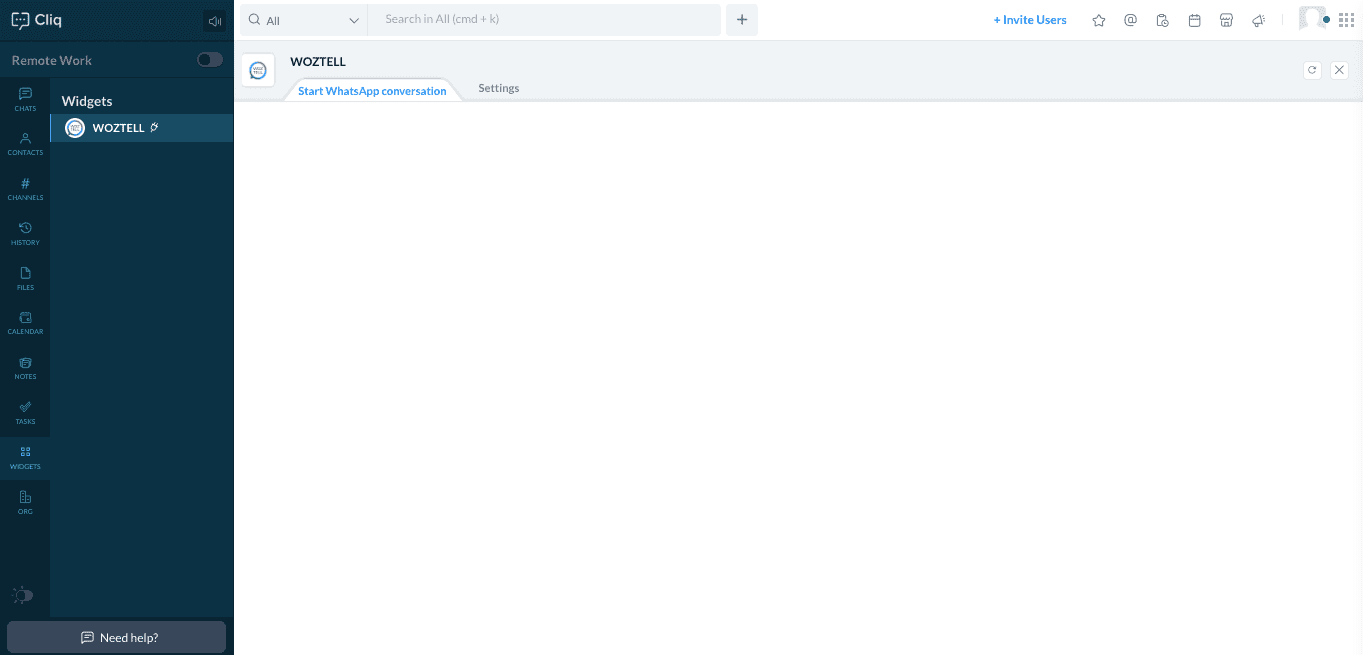
Task: Click the Need help? button
Action: (117, 637)
